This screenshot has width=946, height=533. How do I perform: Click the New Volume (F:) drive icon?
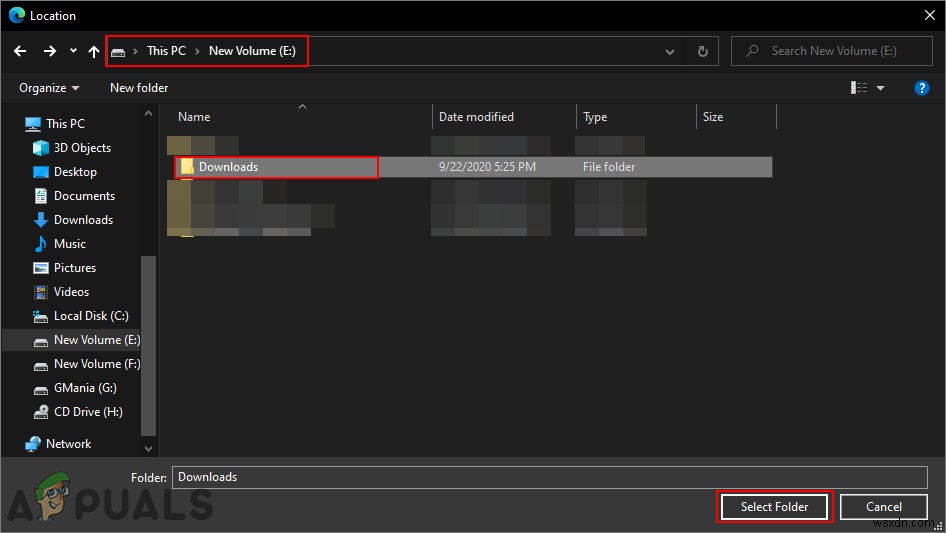tap(40, 366)
